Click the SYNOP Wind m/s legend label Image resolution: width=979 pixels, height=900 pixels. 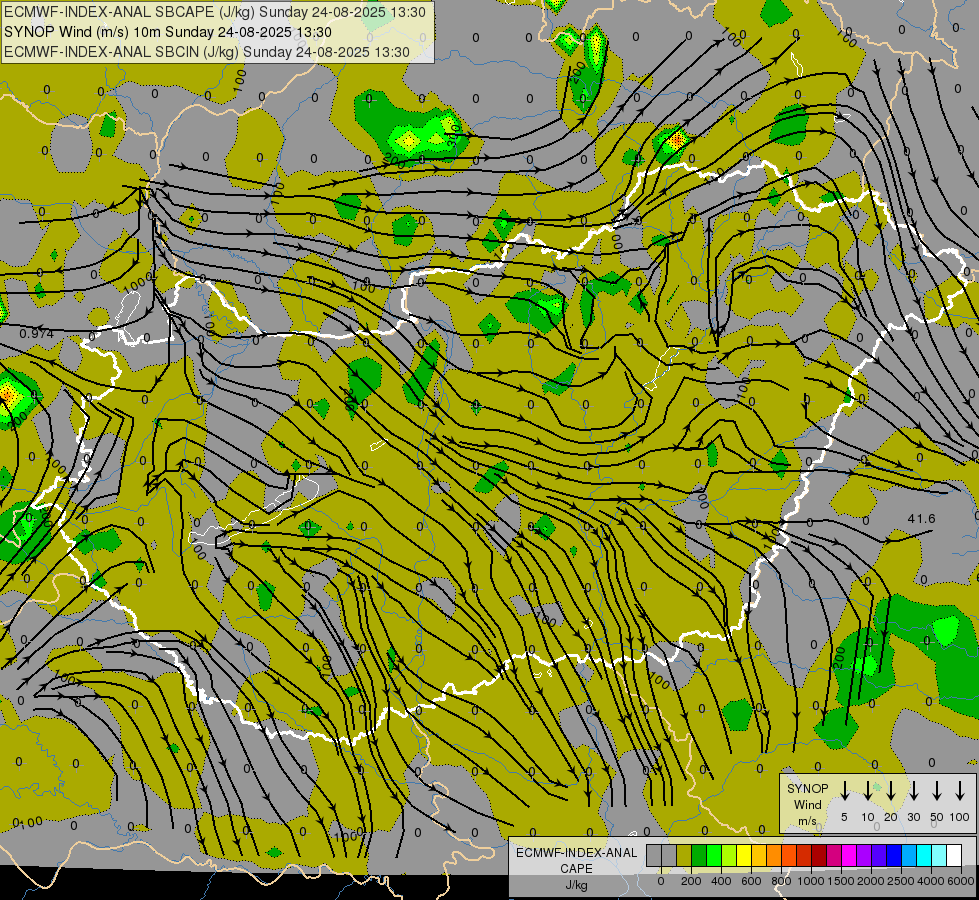click(x=808, y=804)
